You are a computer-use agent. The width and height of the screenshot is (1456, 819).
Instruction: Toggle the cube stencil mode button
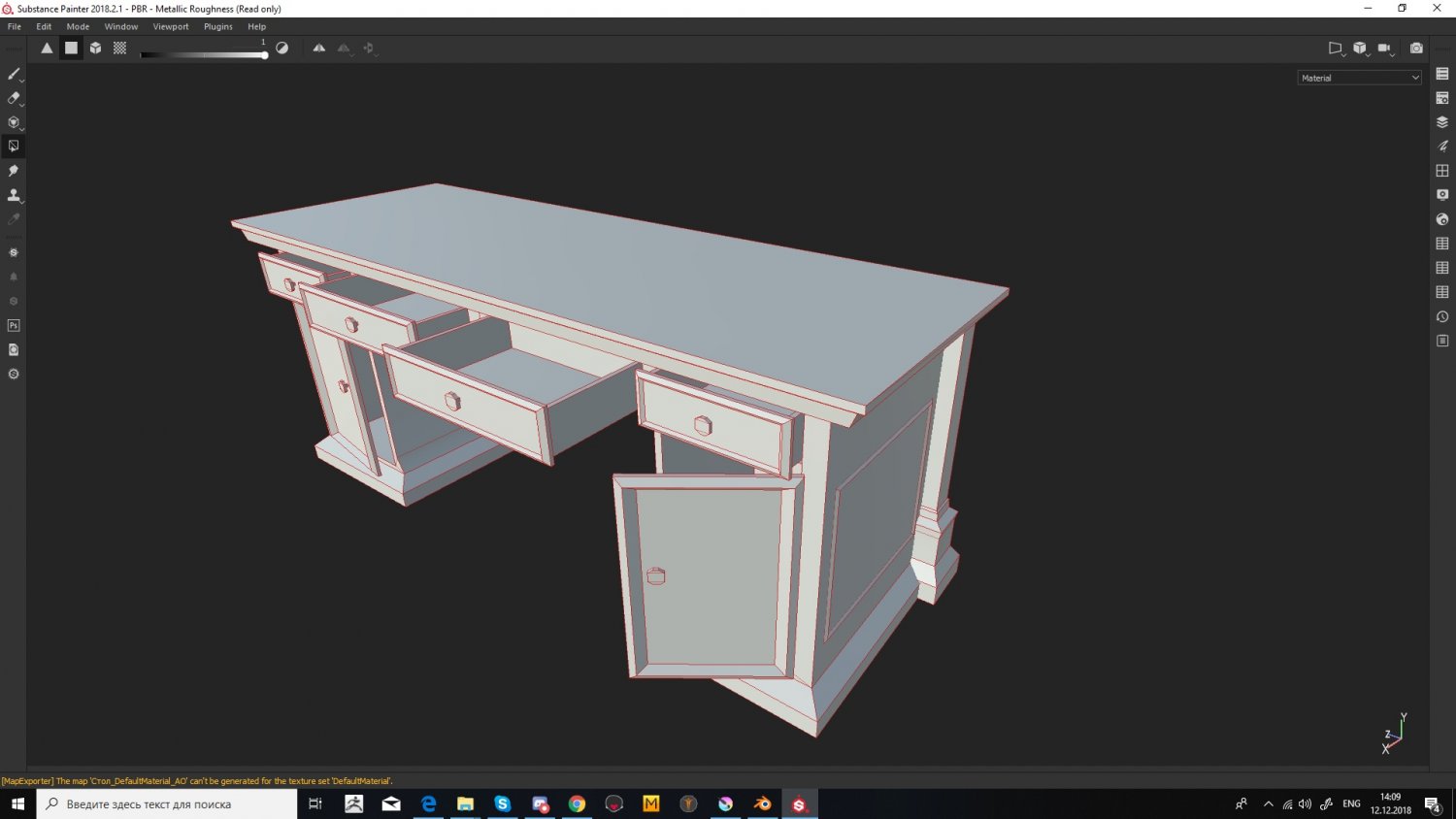(x=94, y=48)
